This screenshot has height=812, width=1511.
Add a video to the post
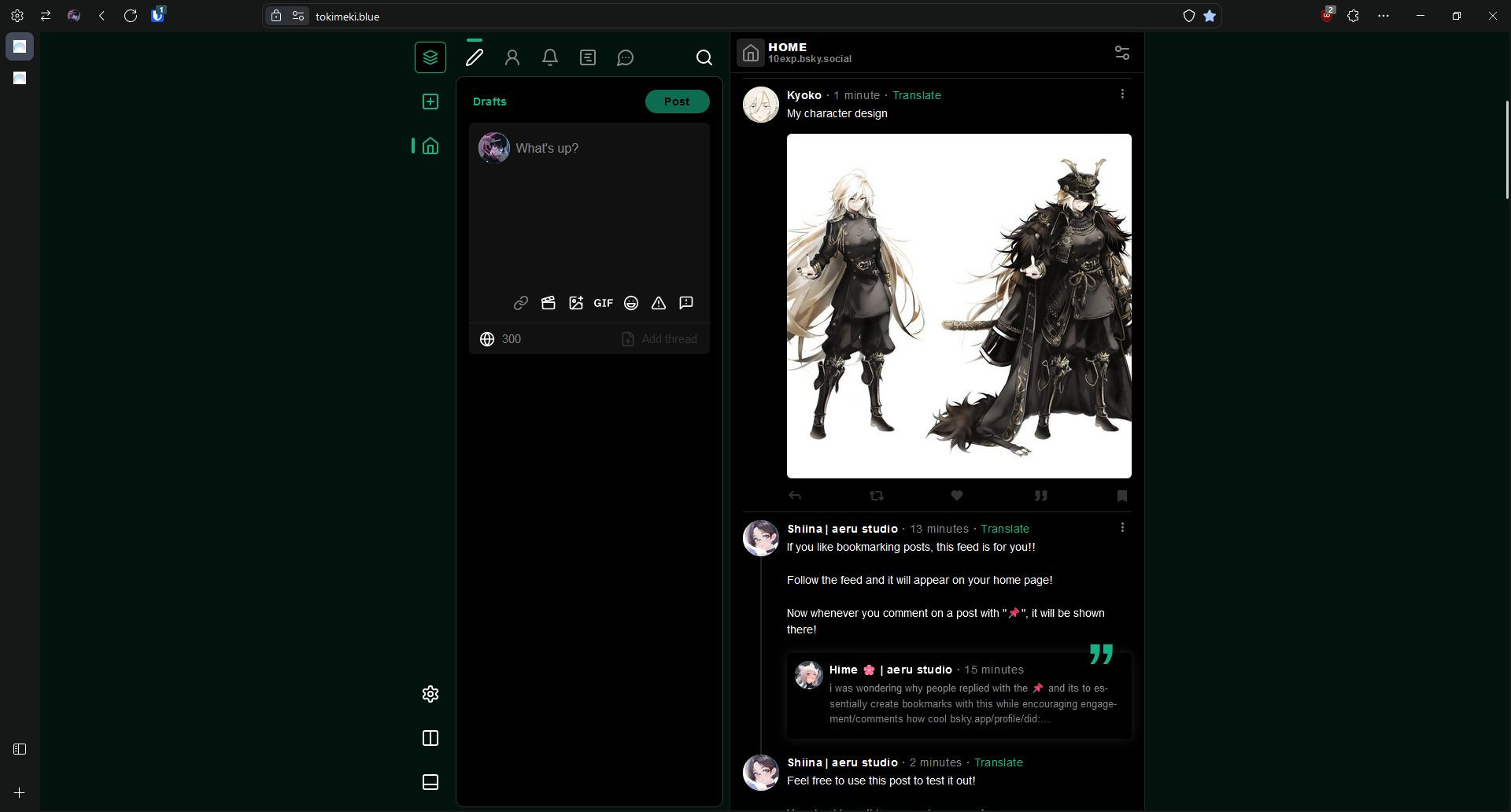click(x=549, y=303)
